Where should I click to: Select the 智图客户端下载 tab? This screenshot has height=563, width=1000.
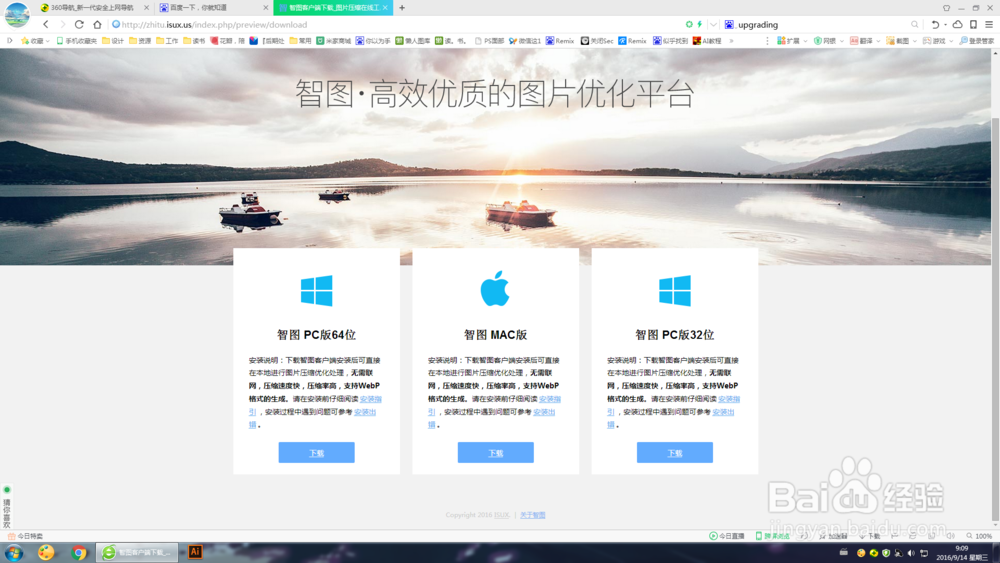(332, 8)
